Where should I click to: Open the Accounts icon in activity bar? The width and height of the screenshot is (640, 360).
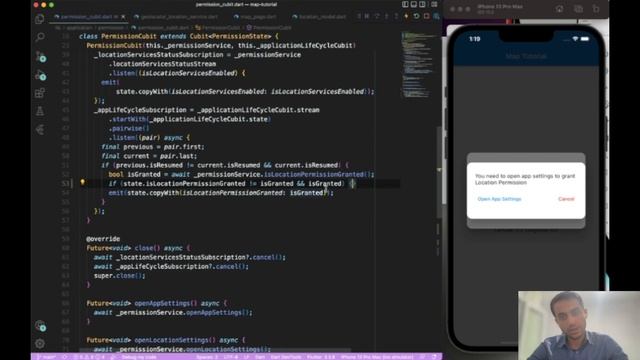tap(40, 326)
